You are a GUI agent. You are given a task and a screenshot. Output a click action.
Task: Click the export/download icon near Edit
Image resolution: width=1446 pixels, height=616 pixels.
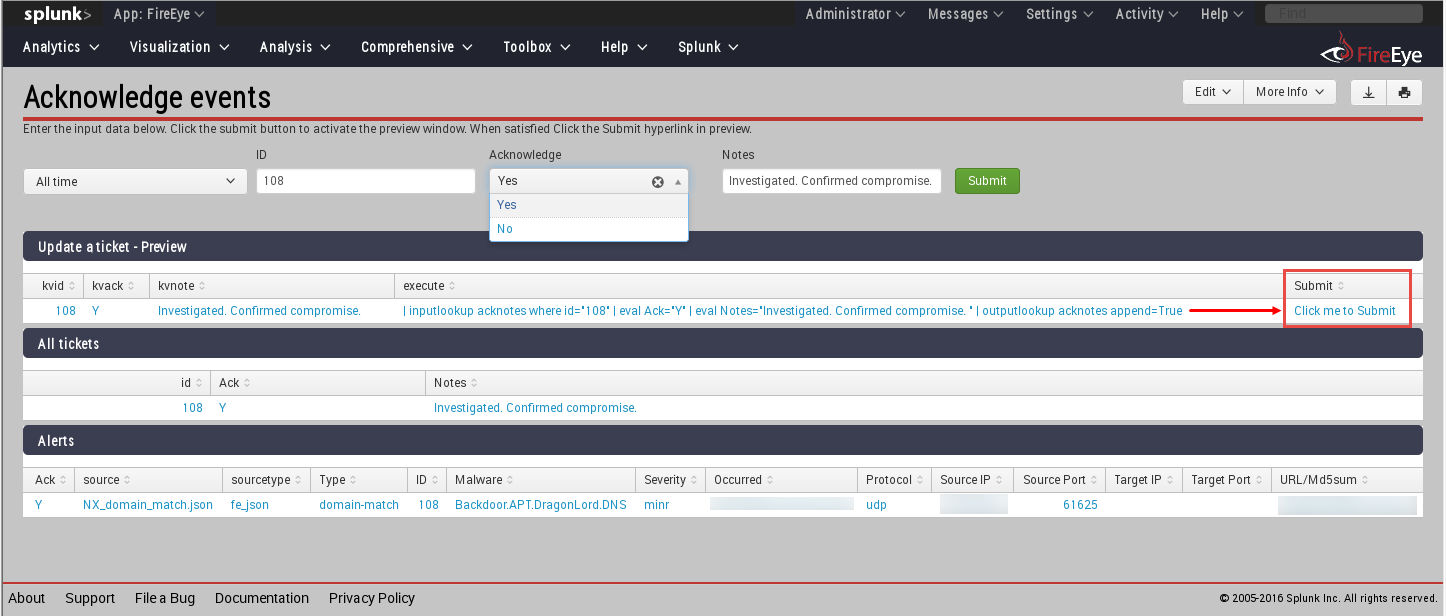coord(1368,91)
